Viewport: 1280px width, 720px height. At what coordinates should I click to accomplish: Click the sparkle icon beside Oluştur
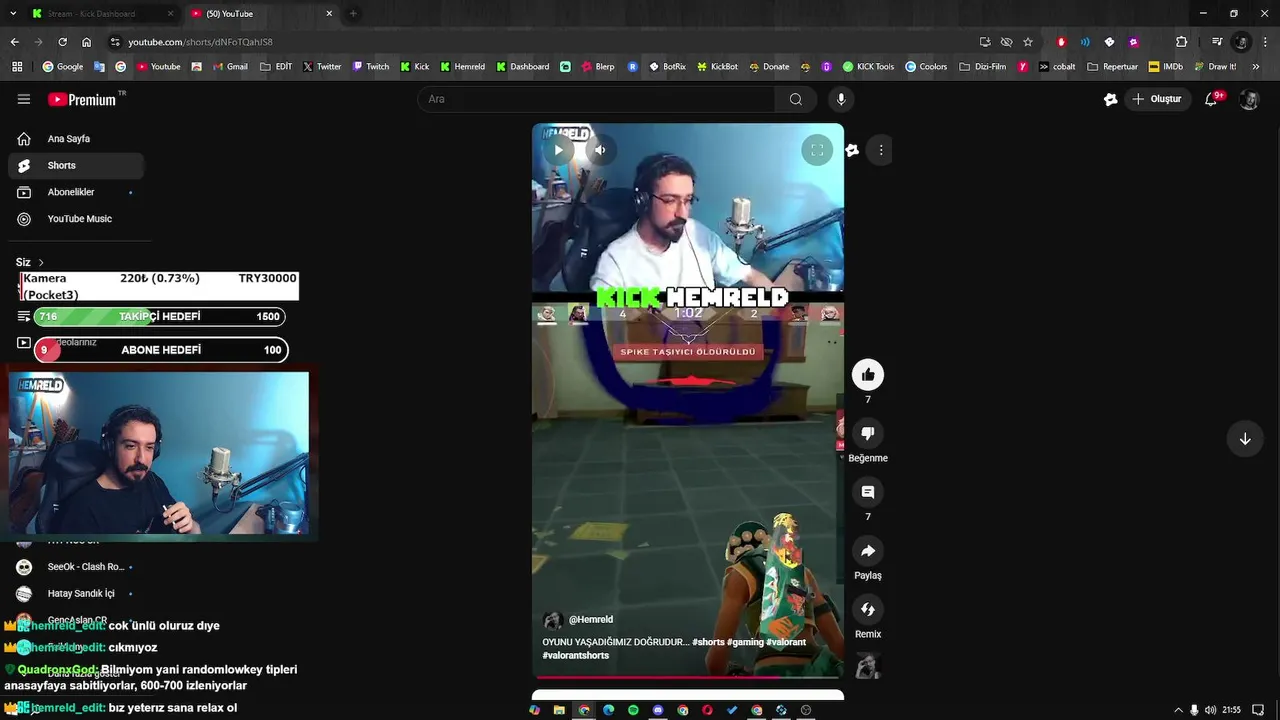[x=1110, y=99]
